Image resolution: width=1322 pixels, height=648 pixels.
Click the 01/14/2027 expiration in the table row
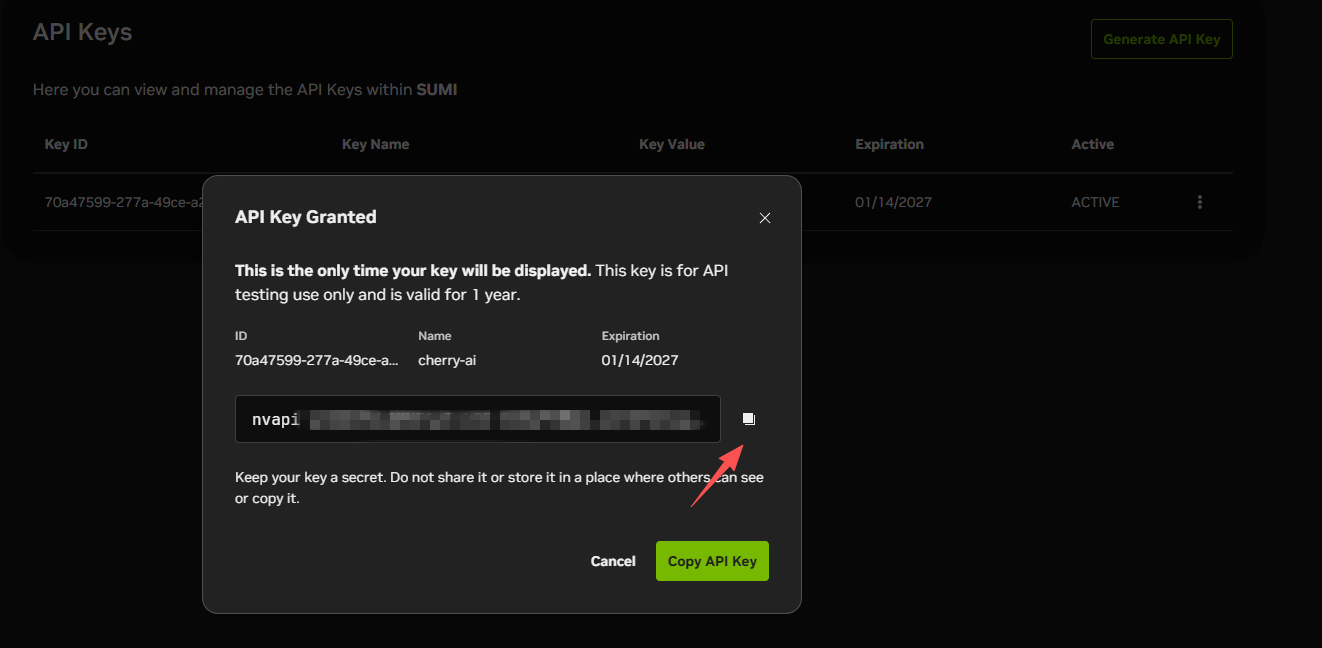893,202
